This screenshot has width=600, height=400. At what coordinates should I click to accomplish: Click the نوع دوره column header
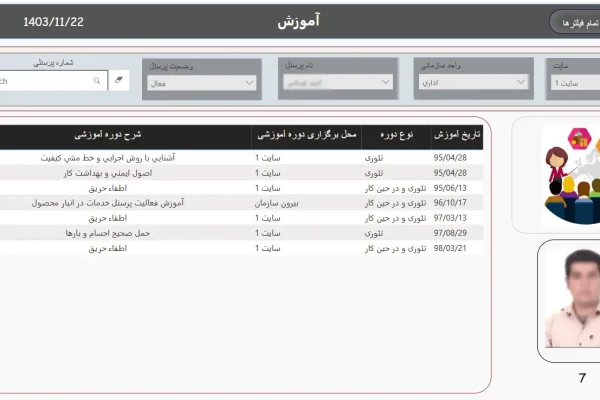coord(396,135)
